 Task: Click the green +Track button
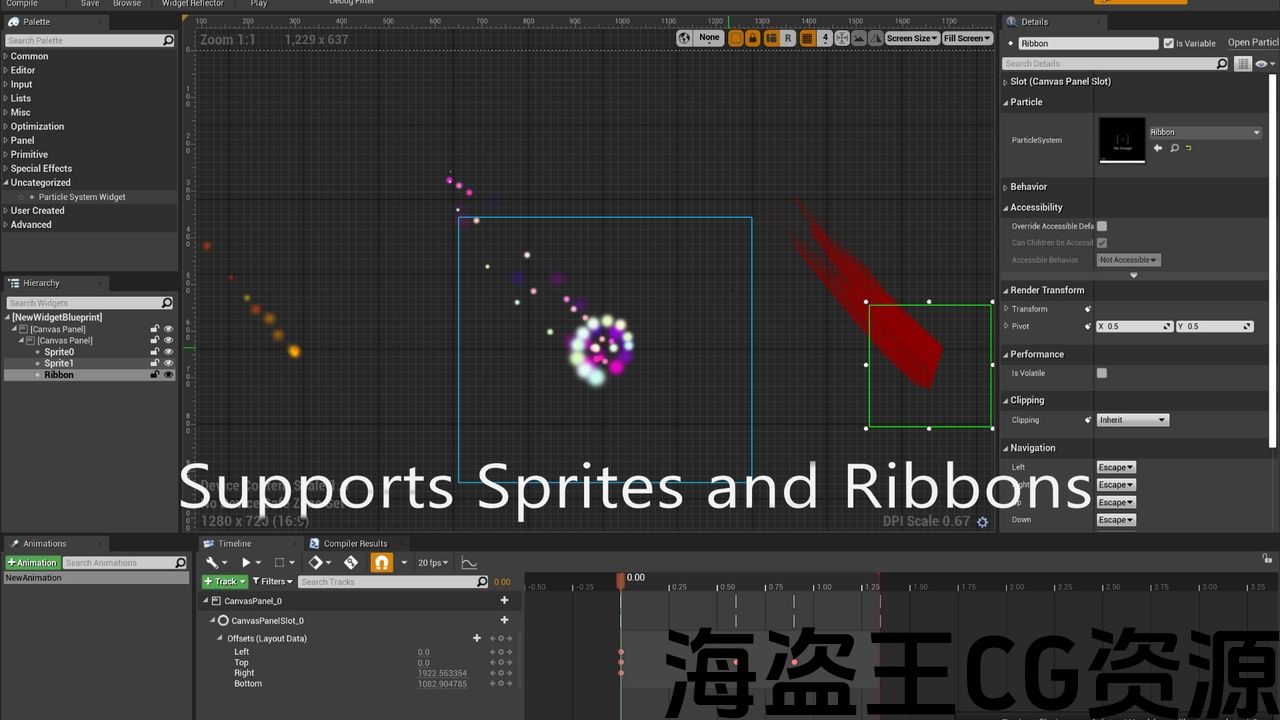point(224,582)
